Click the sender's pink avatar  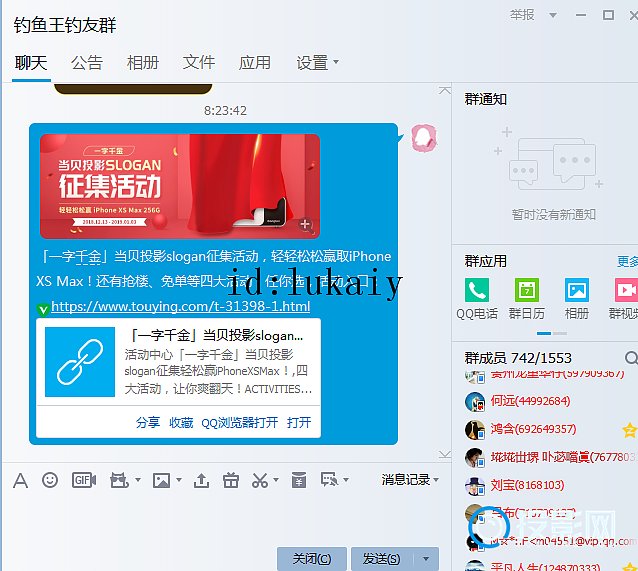(424, 138)
